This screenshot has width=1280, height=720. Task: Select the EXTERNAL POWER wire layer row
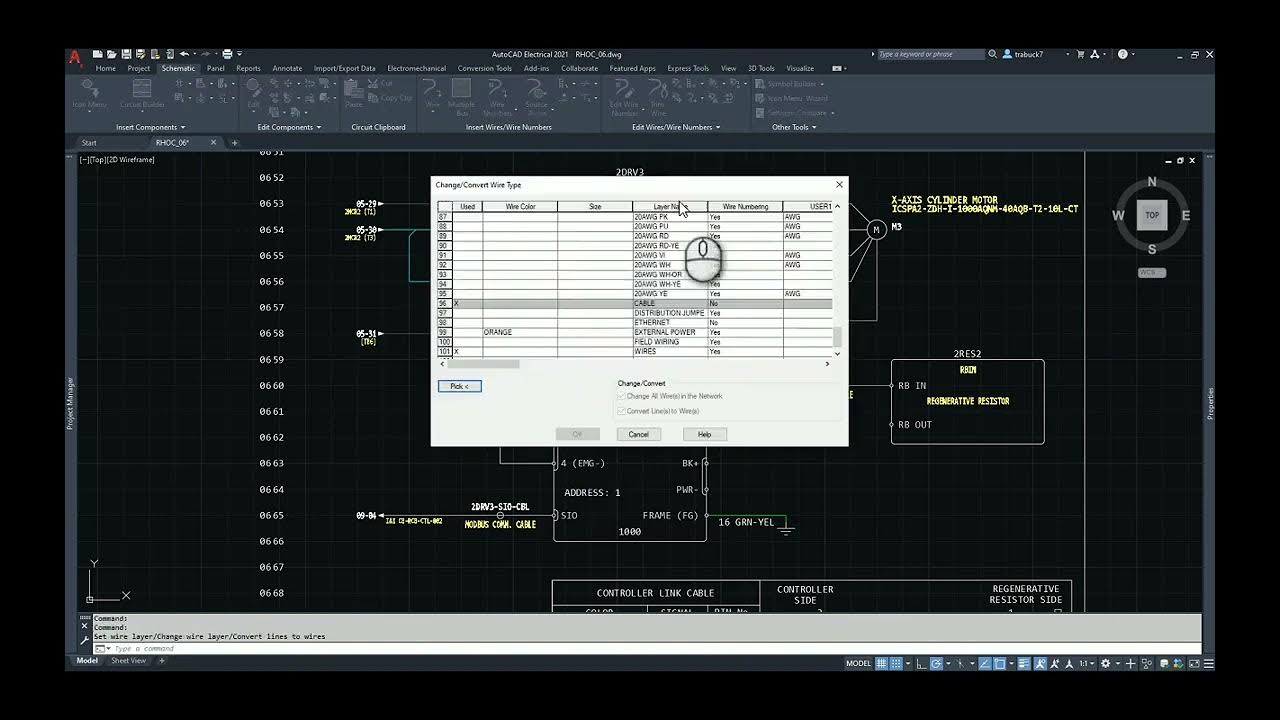[635, 332]
